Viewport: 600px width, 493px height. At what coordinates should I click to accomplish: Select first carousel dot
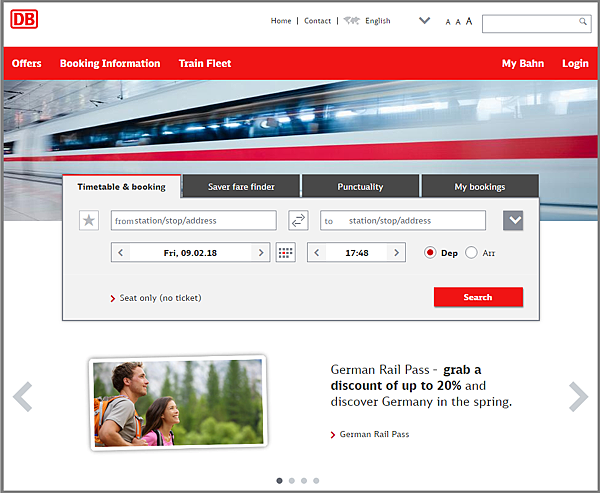279,480
